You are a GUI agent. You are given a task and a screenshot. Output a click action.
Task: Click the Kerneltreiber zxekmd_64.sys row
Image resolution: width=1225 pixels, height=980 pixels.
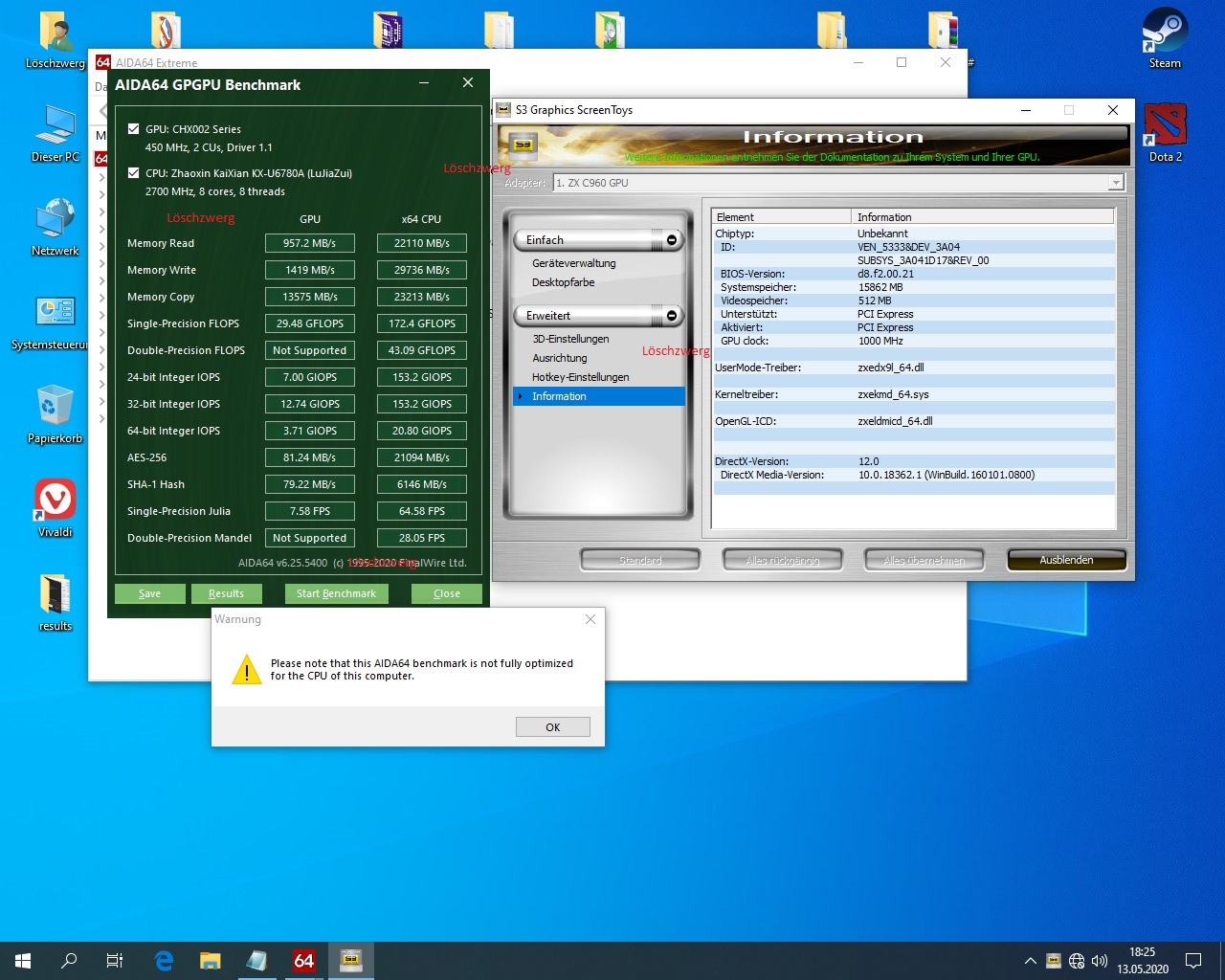click(914, 394)
